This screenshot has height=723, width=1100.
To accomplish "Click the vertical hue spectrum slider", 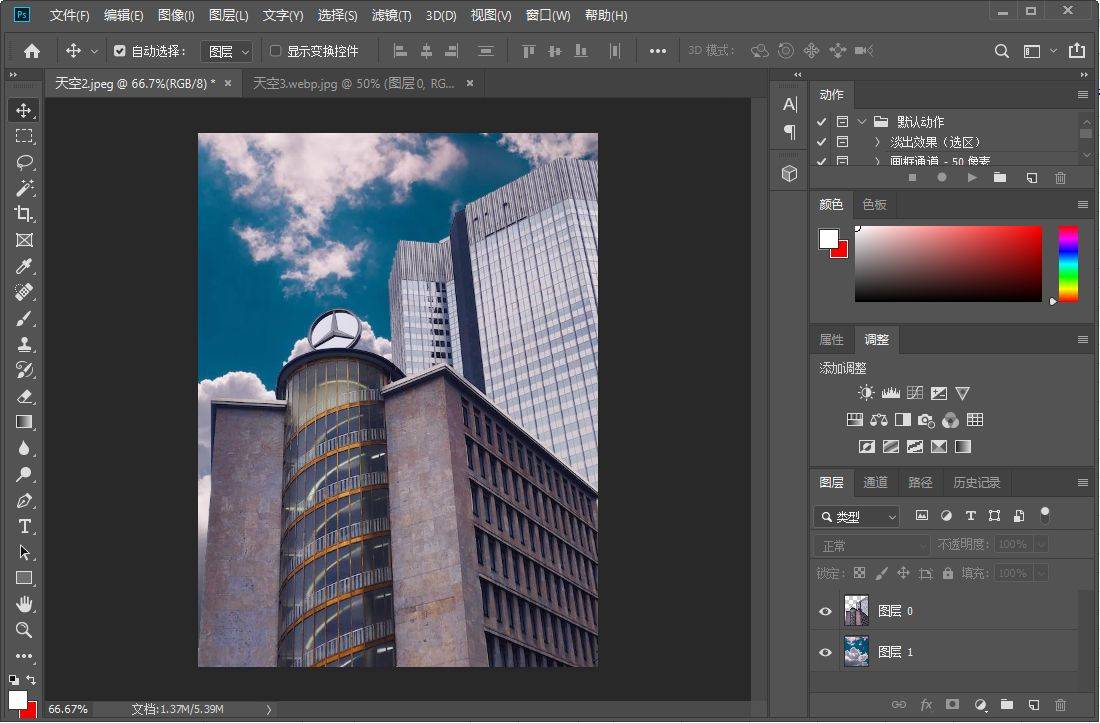I will point(1068,263).
